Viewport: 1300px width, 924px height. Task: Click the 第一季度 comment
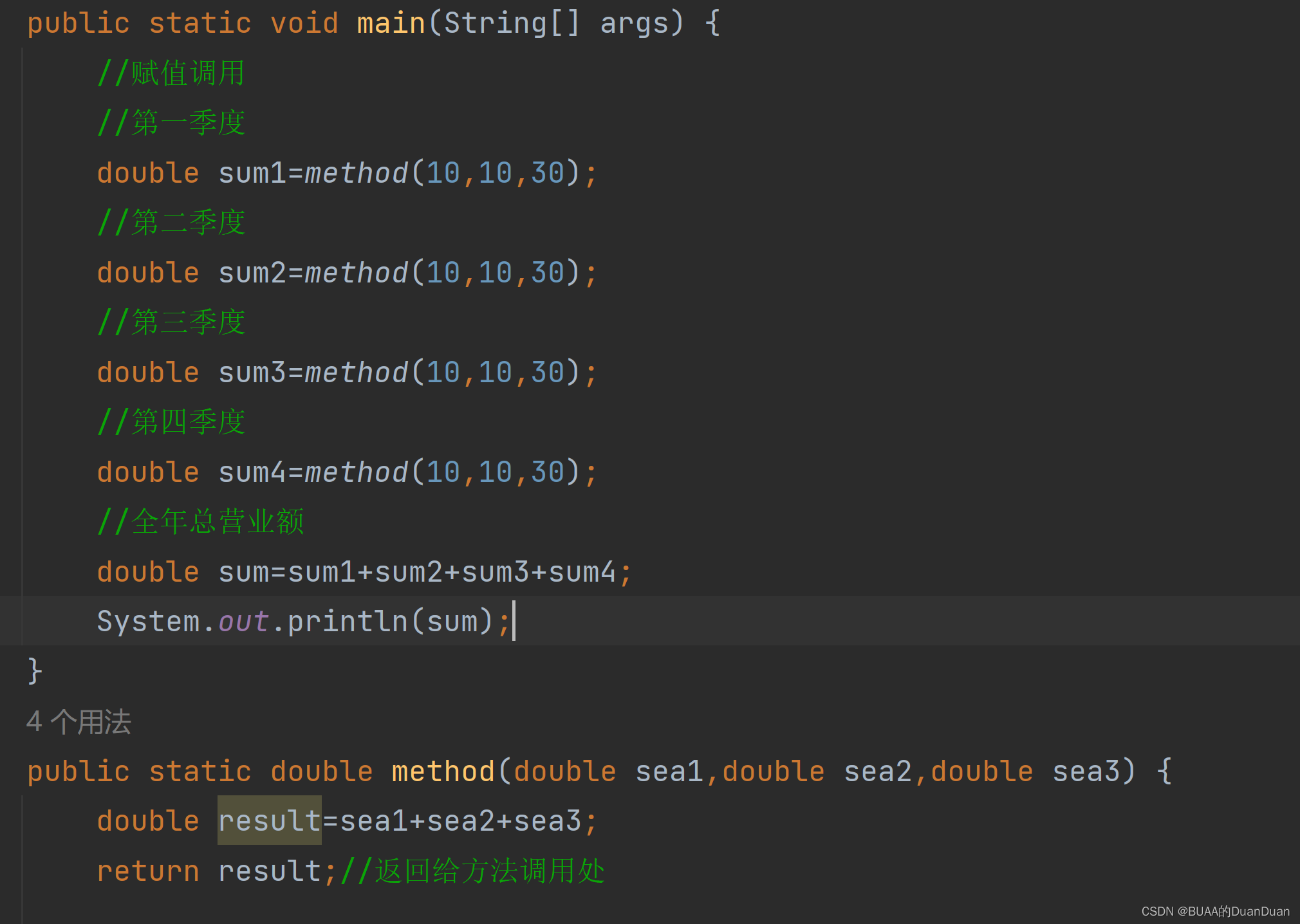(171, 123)
